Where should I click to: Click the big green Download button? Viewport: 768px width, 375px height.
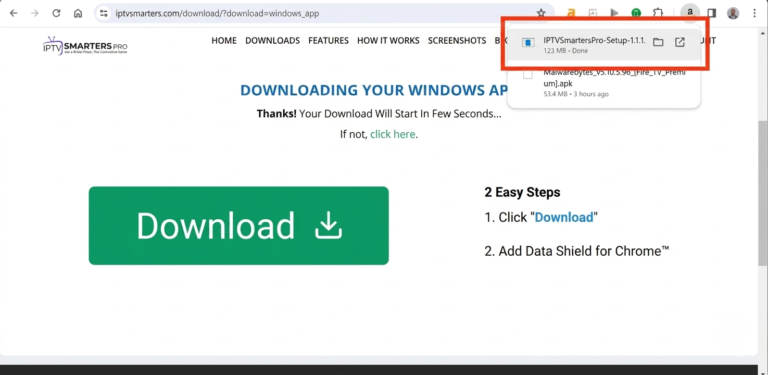point(239,226)
